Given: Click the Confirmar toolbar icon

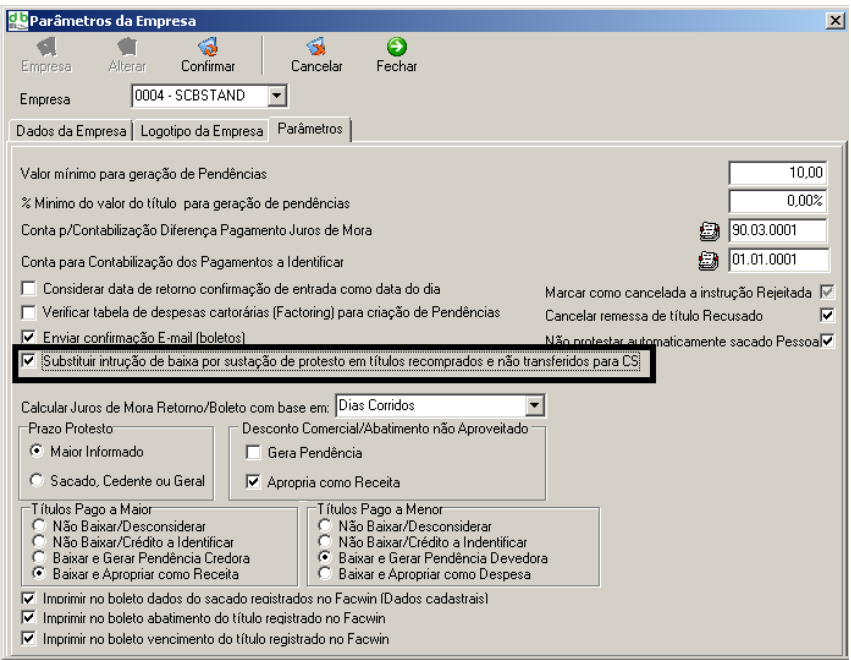Looking at the screenshot, I should [x=208, y=47].
